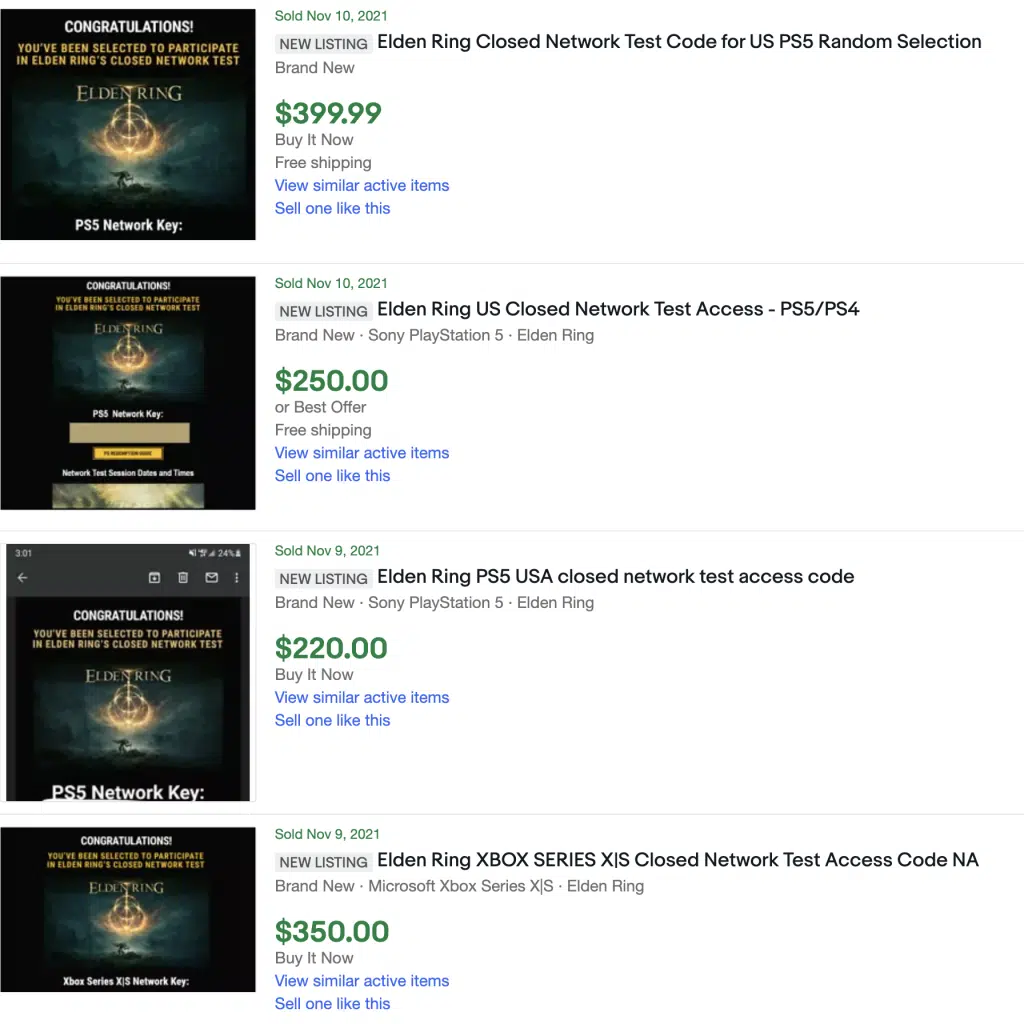Click 'Sell one like this' under the $220.00 listing
The height and width of the screenshot is (1024, 1024).
[x=332, y=721]
